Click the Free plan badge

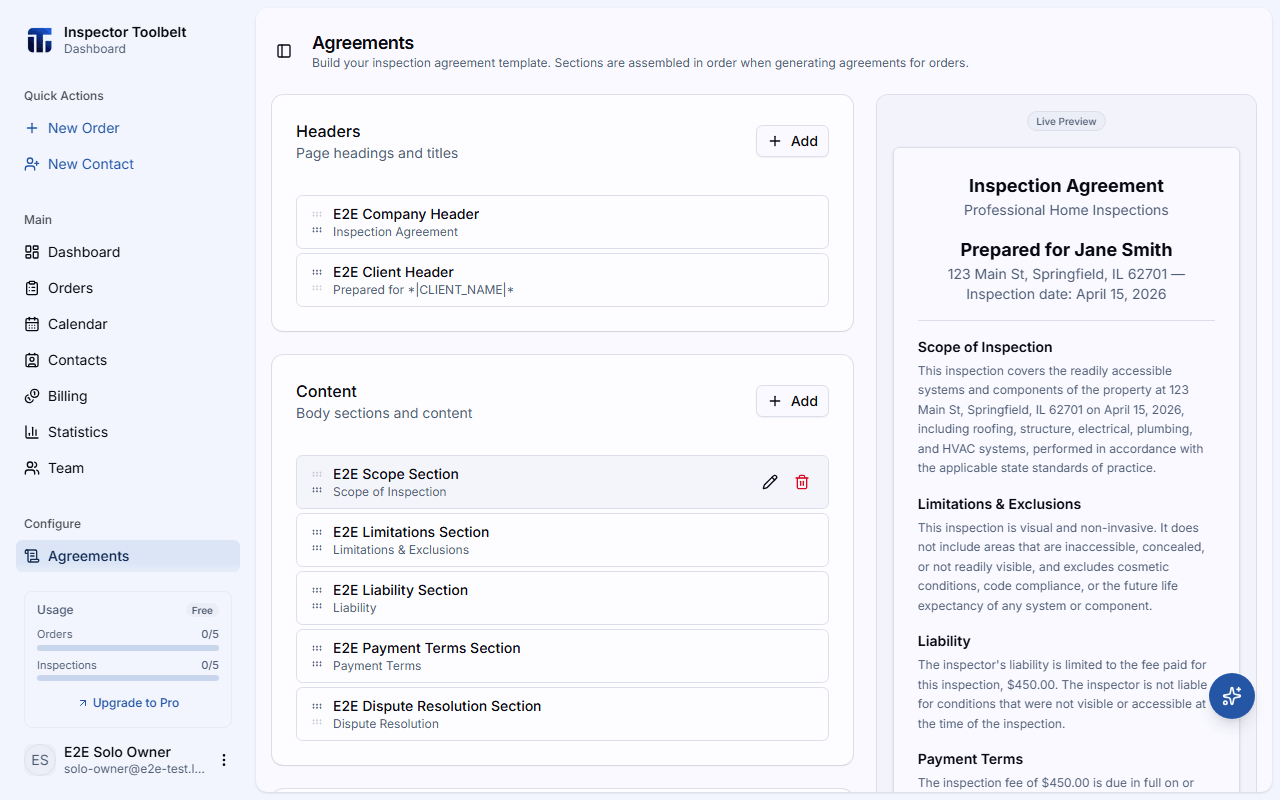pos(202,610)
